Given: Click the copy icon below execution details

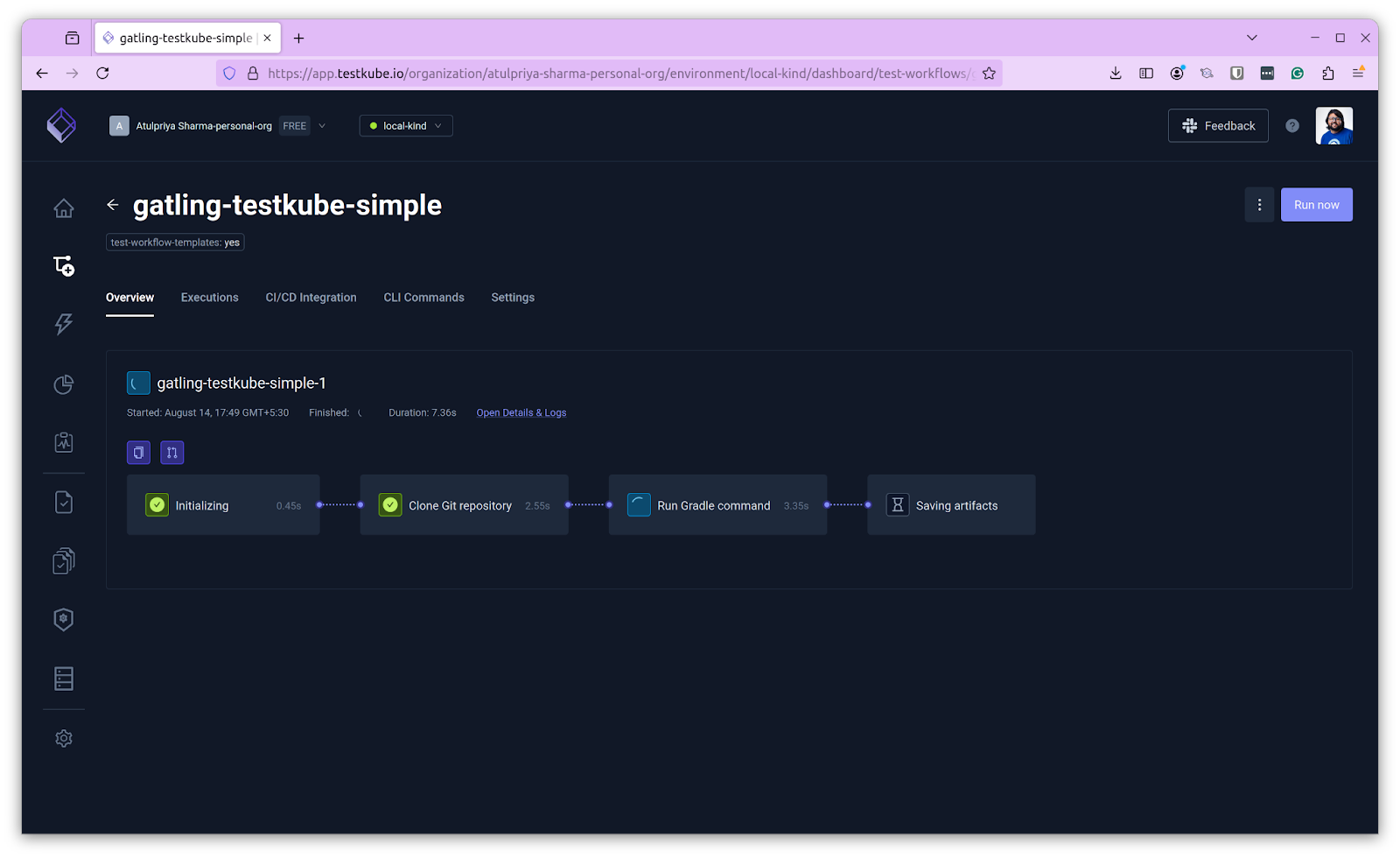Looking at the screenshot, I should point(138,453).
